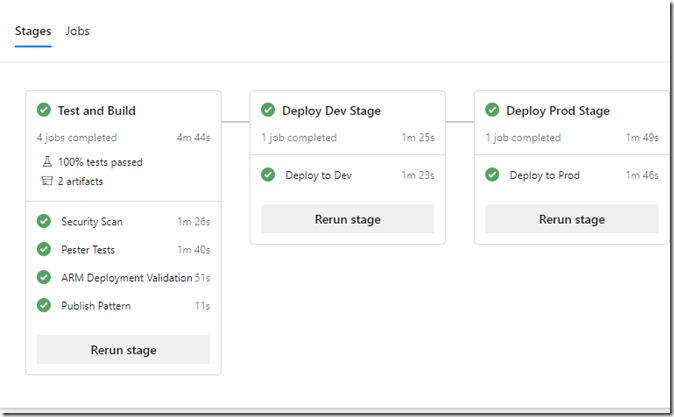Switch to the Jobs tab

[x=77, y=31]
